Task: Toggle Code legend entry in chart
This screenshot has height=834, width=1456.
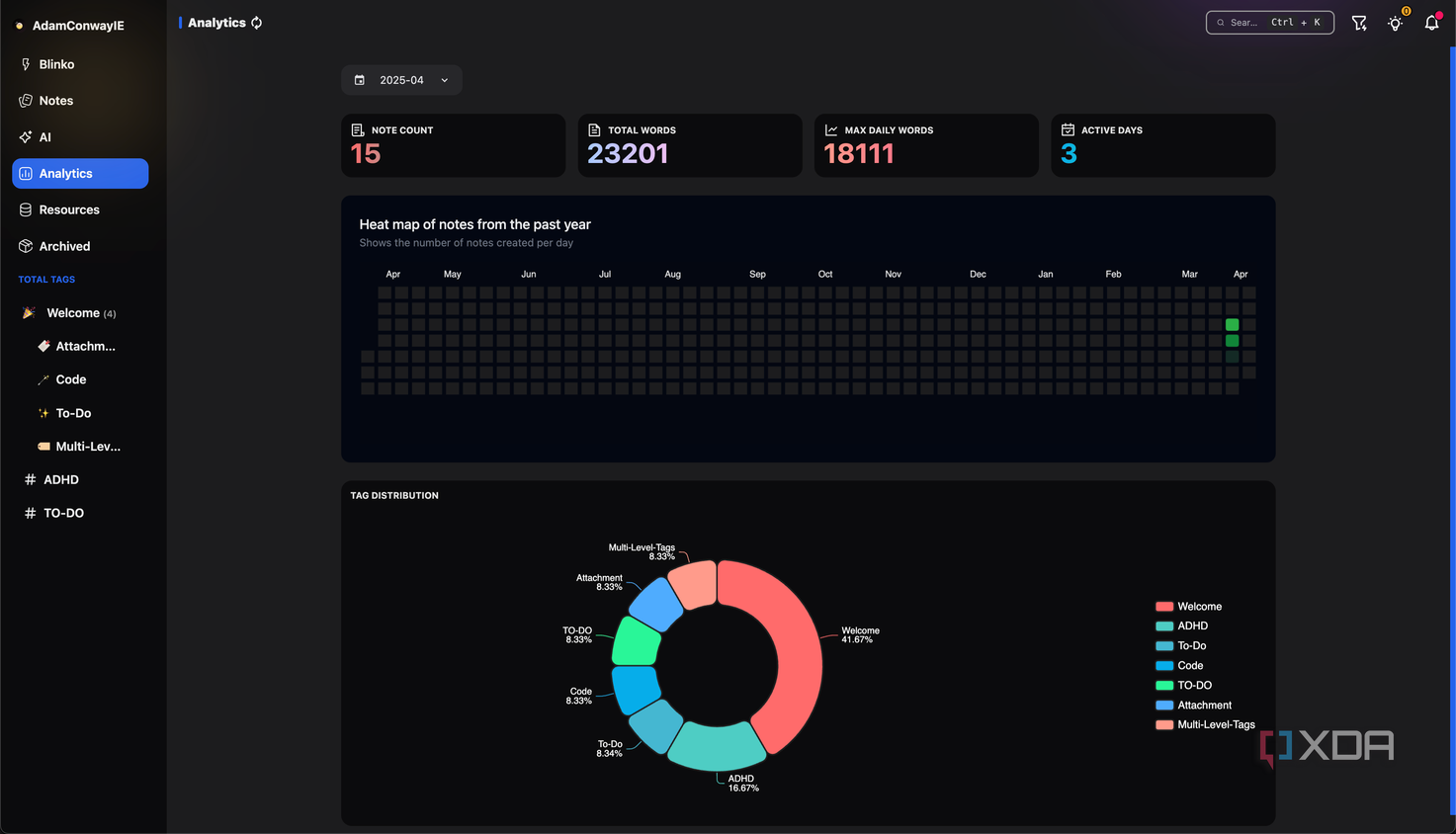Action: (1179, 666)
